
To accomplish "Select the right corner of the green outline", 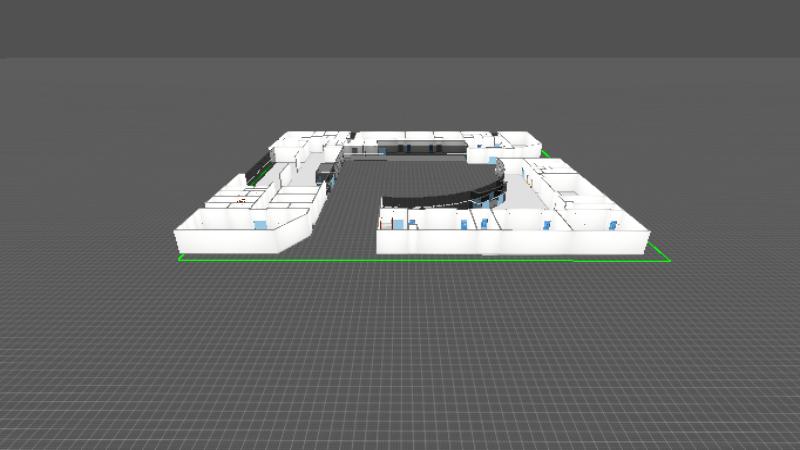I will 669,260.
